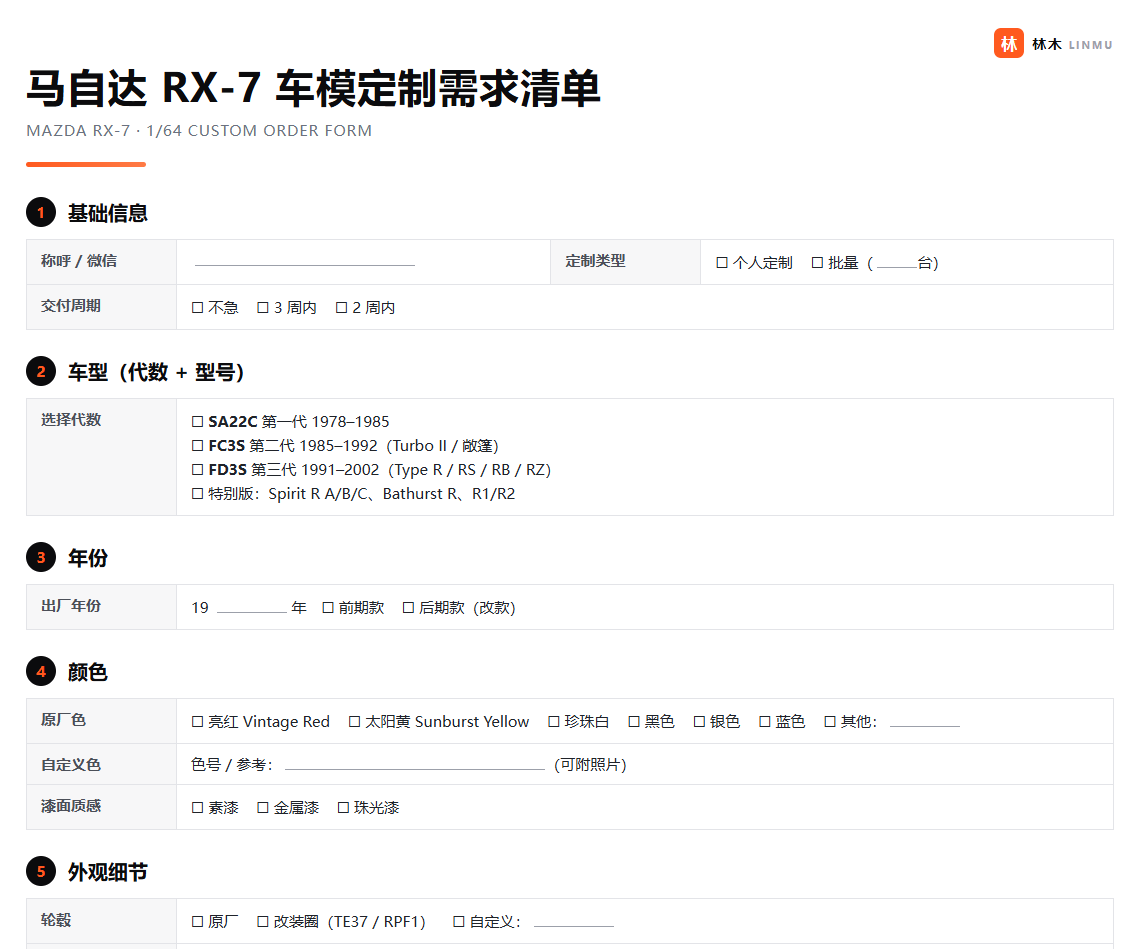Select FC3S 第二代 checkbox
Image resolution: width=1134 pixels, height=949 pixels.
pyautogui.click(x=197, y=446)
